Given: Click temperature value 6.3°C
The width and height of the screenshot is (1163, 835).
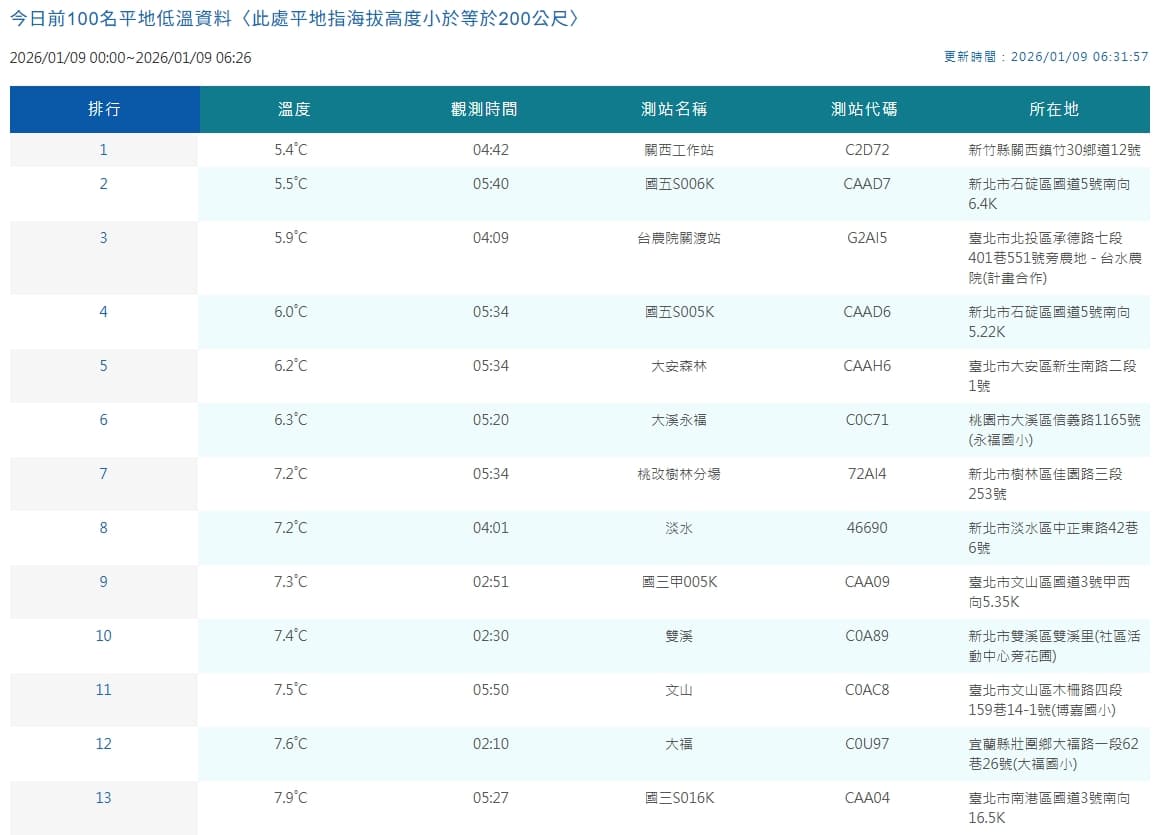Looking at the screenshot, I should [291, 420].
